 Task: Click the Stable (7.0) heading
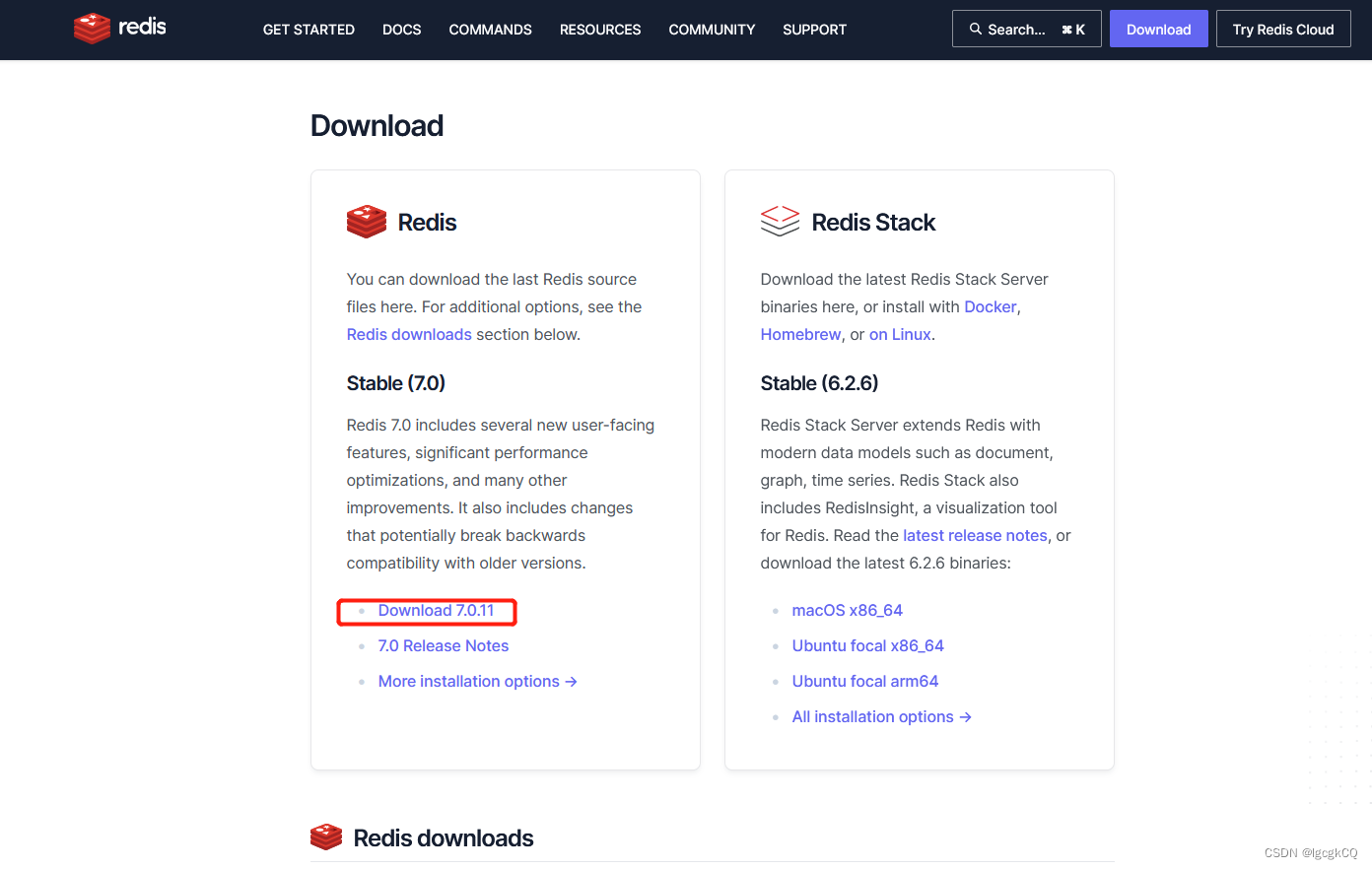(x=396, y=383)
